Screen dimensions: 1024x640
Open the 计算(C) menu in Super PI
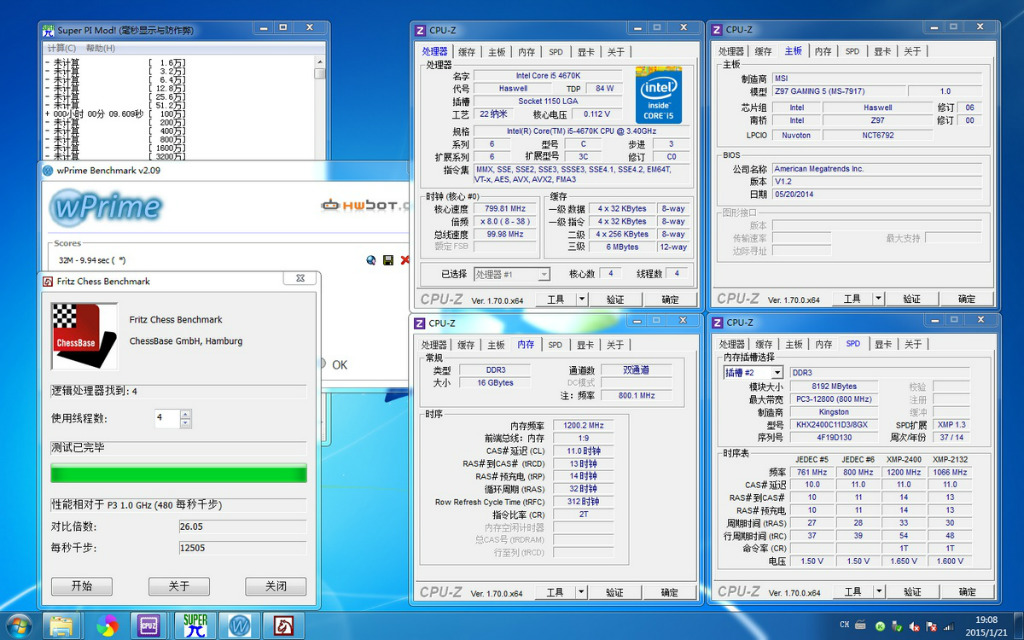(x=61, y=48)
